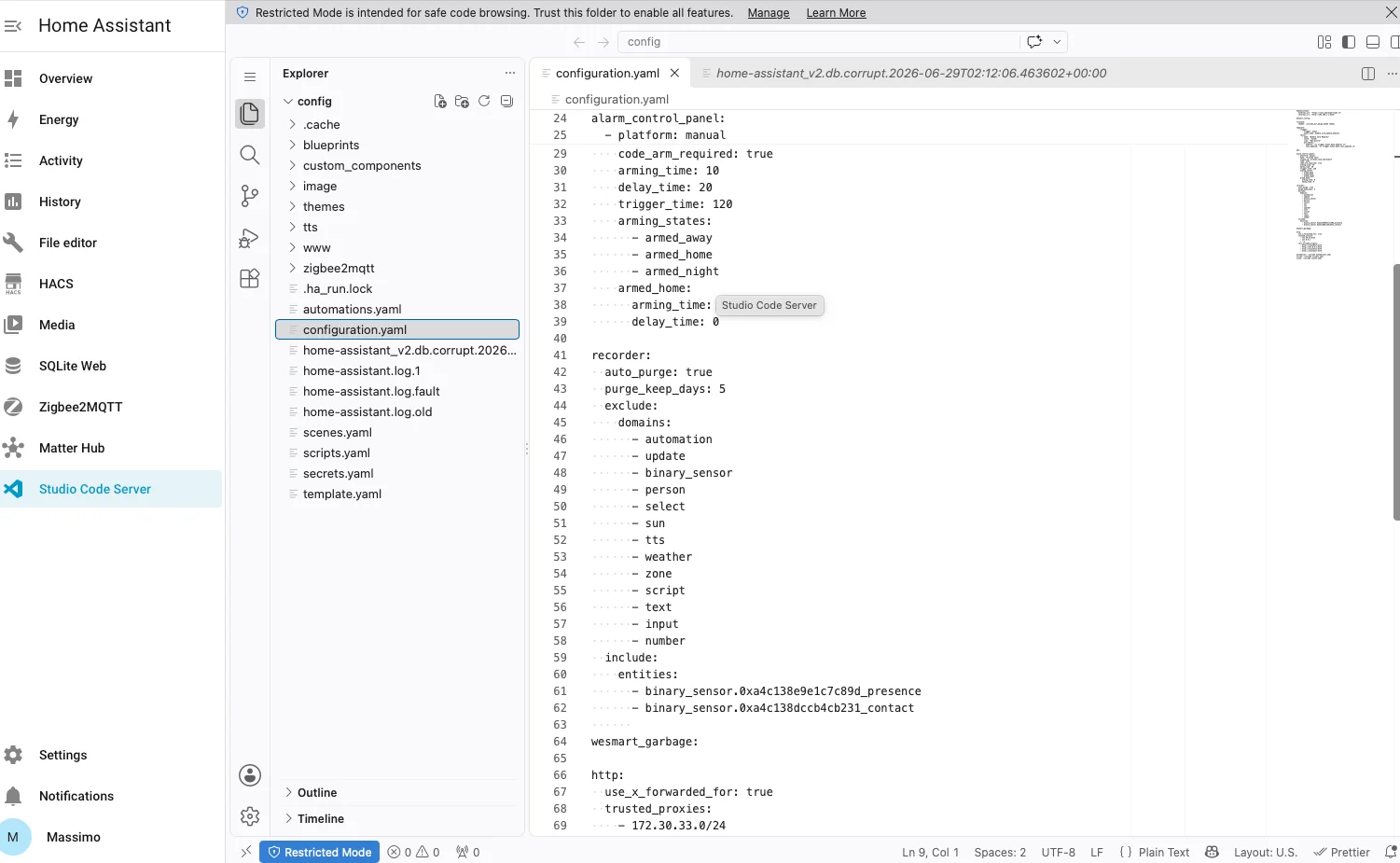
Task: Open Source Control view in activity bar
Action: (249, 196)
